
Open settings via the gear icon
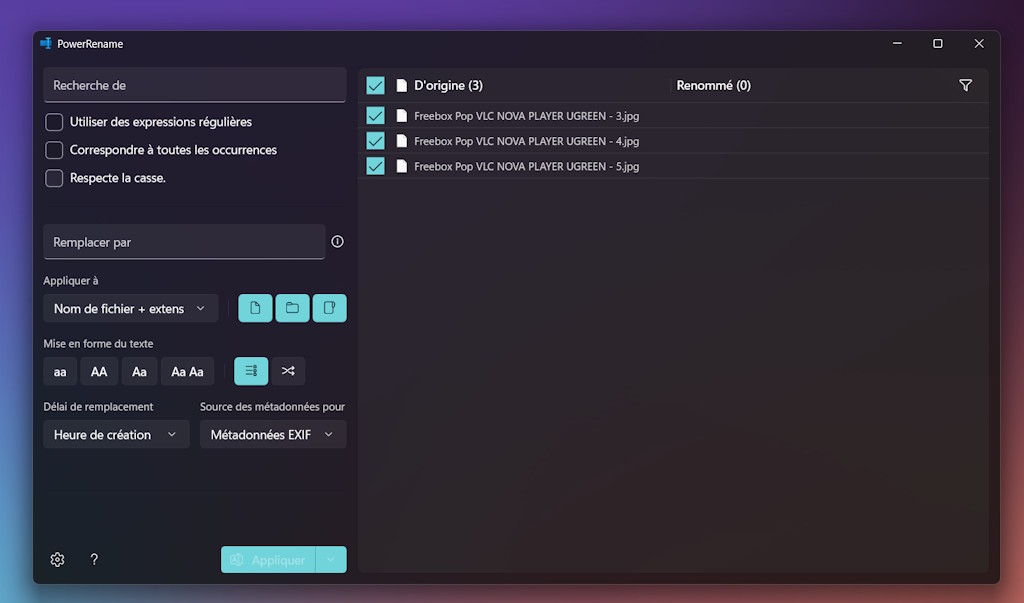click(x=57, y=560)
